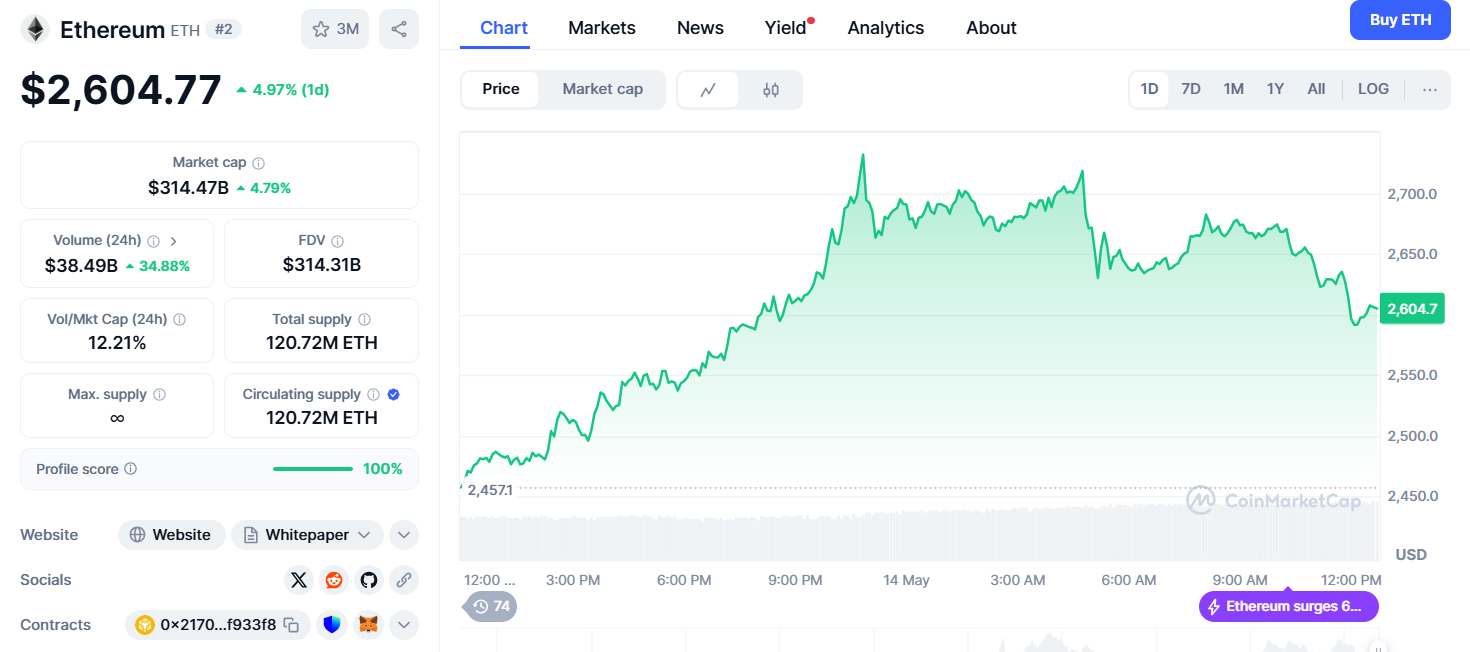Click the blue shield wallet icon
Image resolution: width=1470 pixels, height=652 pixels.
(x=332, y=625)
